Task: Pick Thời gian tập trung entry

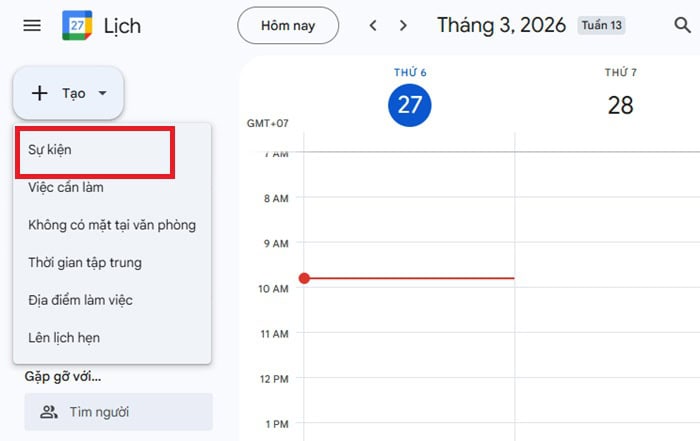Action: point(85,263)
